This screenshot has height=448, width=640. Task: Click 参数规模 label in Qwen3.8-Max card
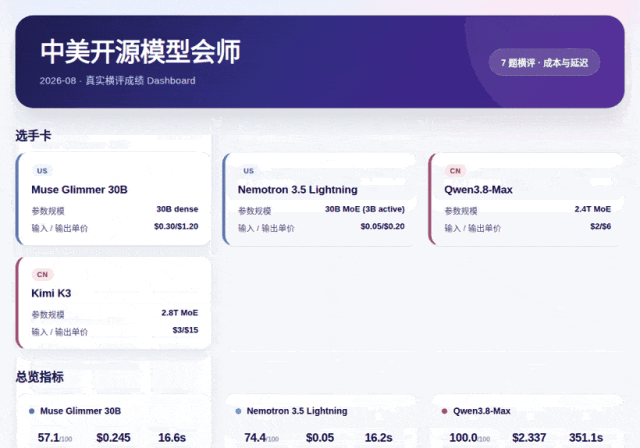coord(461,211)
